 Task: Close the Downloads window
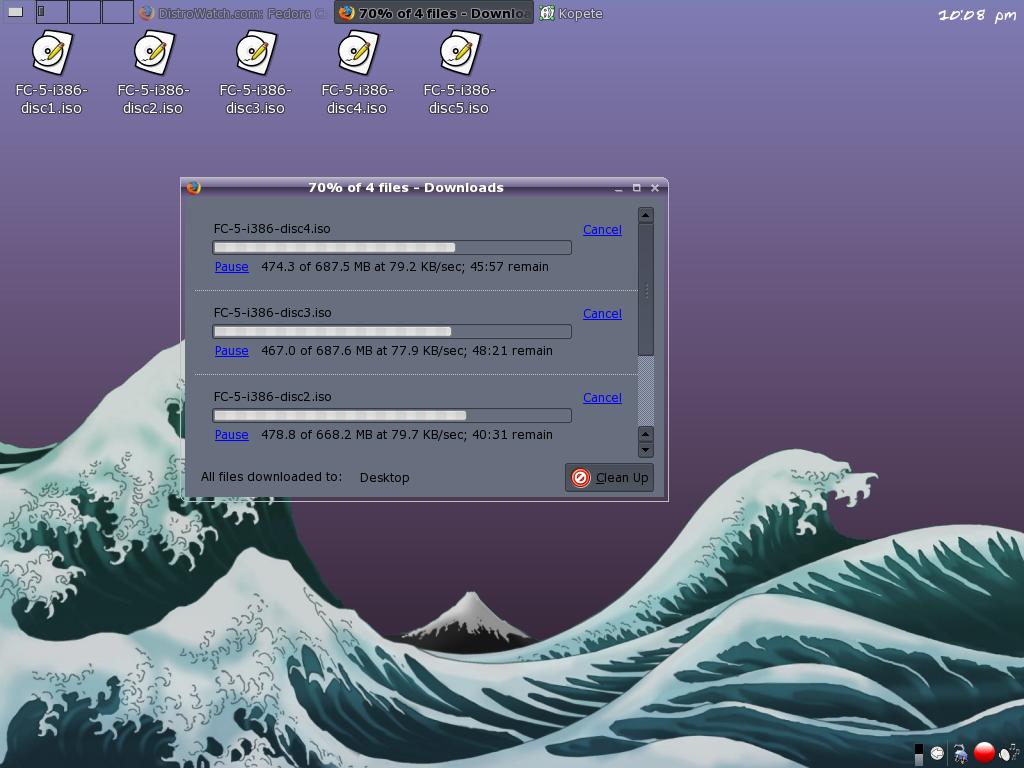tap(654, 188)
